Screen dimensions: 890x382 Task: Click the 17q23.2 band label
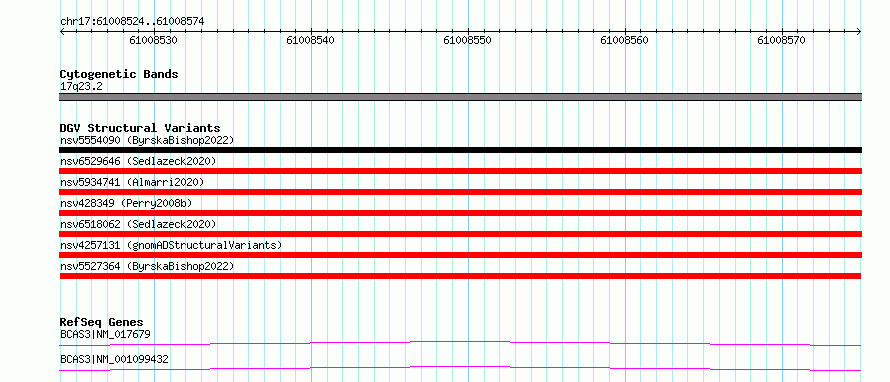pyautogui.click(x=81, y=87)
